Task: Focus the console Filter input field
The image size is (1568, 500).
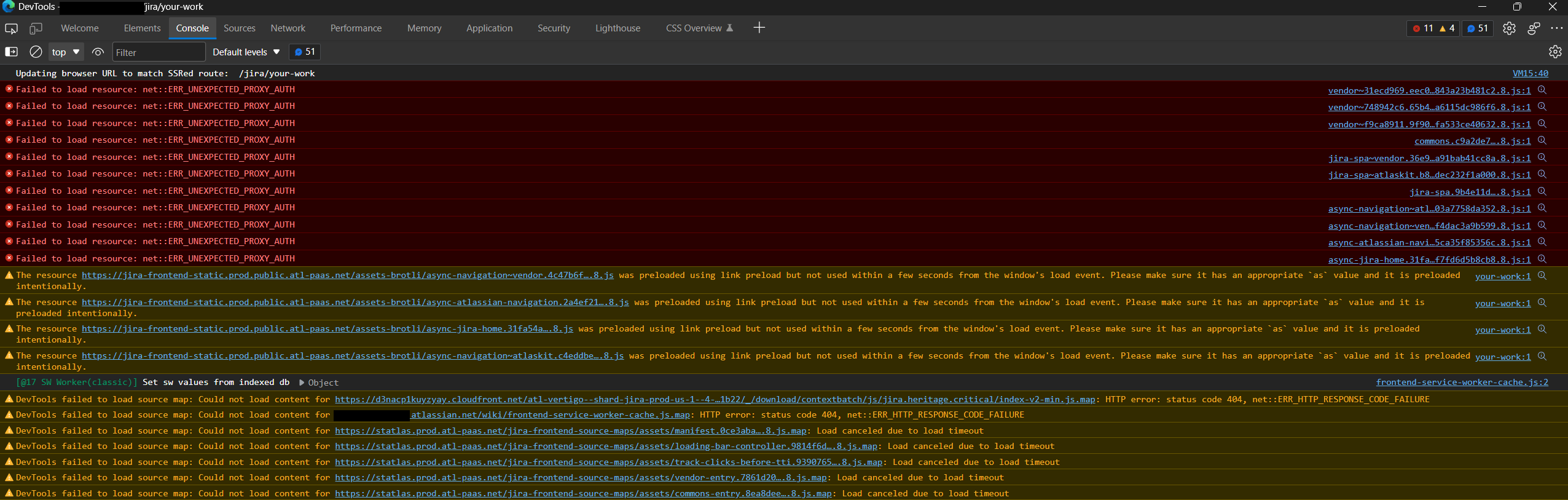Action: tap(159, 52)
